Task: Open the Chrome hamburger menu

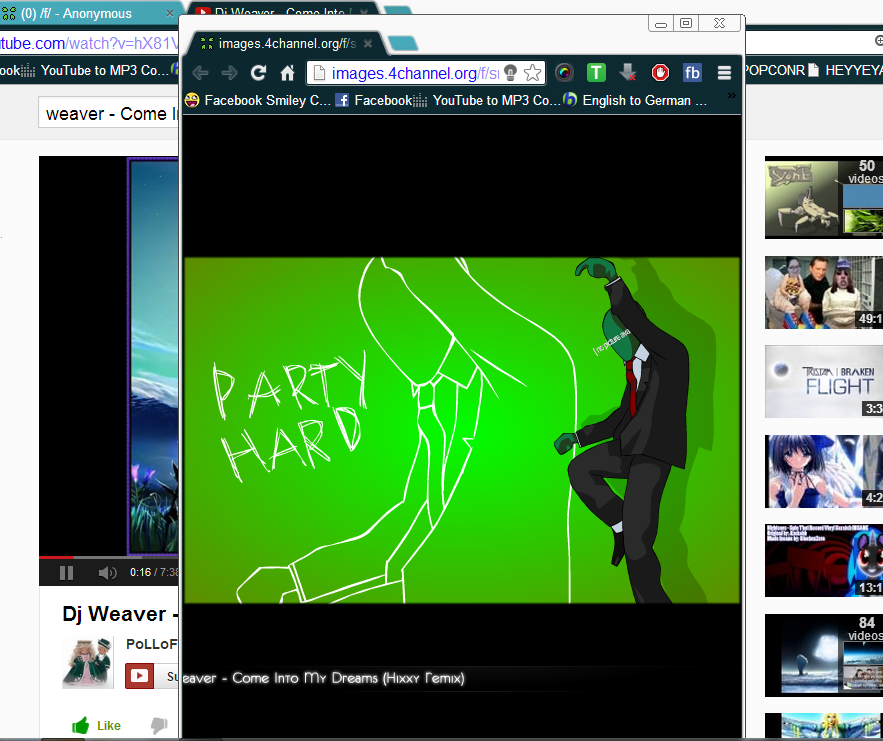Action: click(x=724, y=73)
